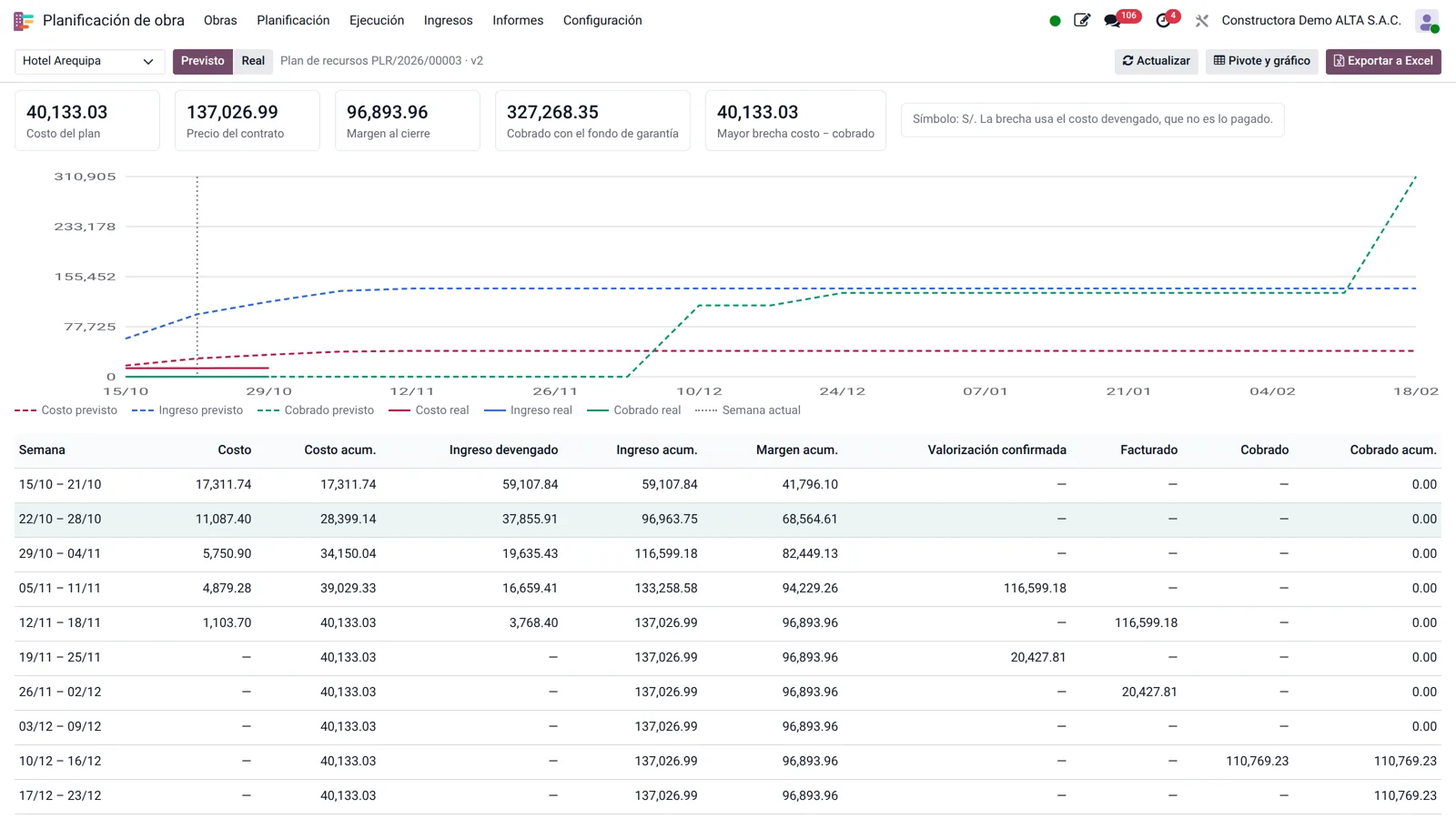Open the notes edit icon in header

[x=1082, y=20]
